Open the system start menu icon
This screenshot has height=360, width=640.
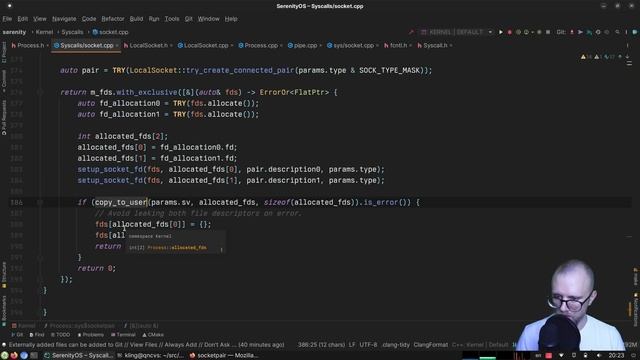[4, 356]
